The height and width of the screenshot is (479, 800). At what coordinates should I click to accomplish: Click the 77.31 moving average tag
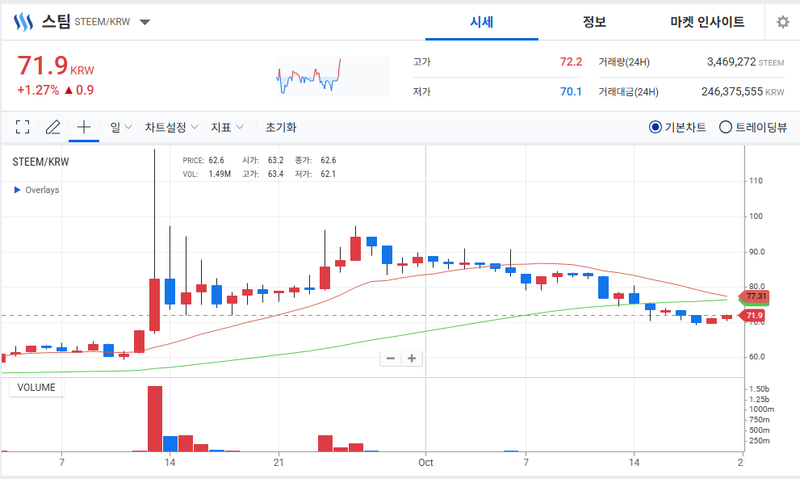click(754, 296)
